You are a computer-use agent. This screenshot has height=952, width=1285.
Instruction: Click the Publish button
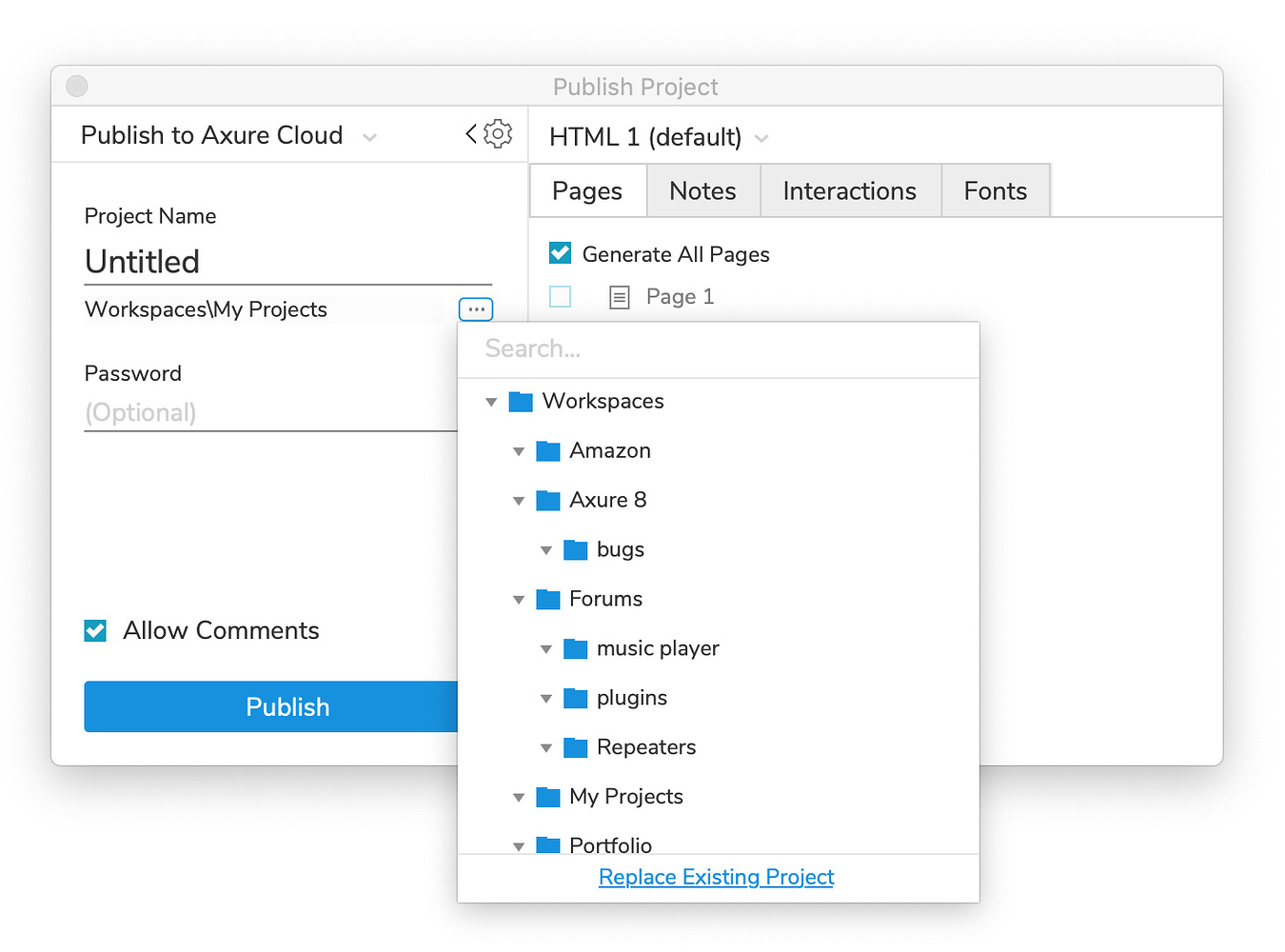point(287,706)
